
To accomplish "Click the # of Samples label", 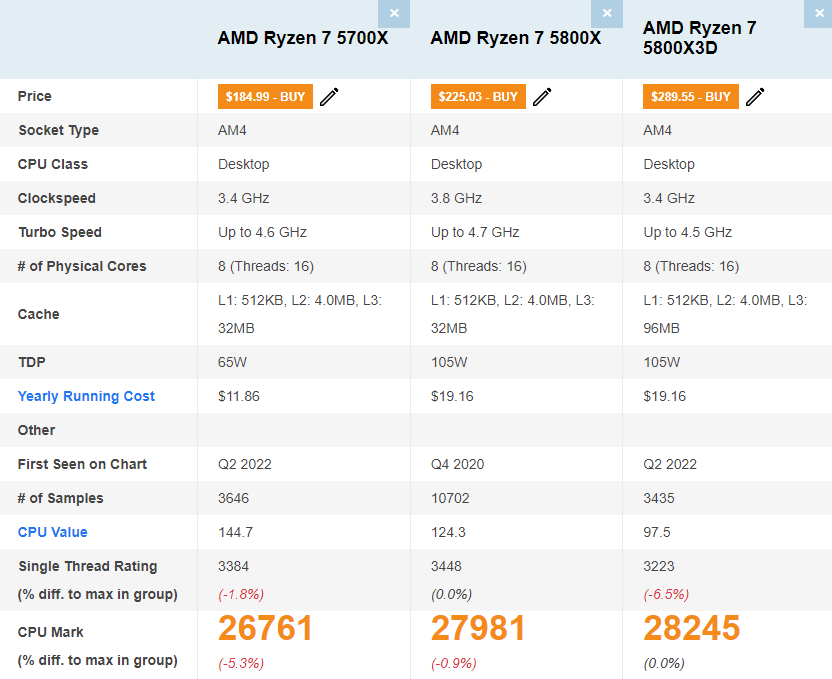I will tap(60, 498).
